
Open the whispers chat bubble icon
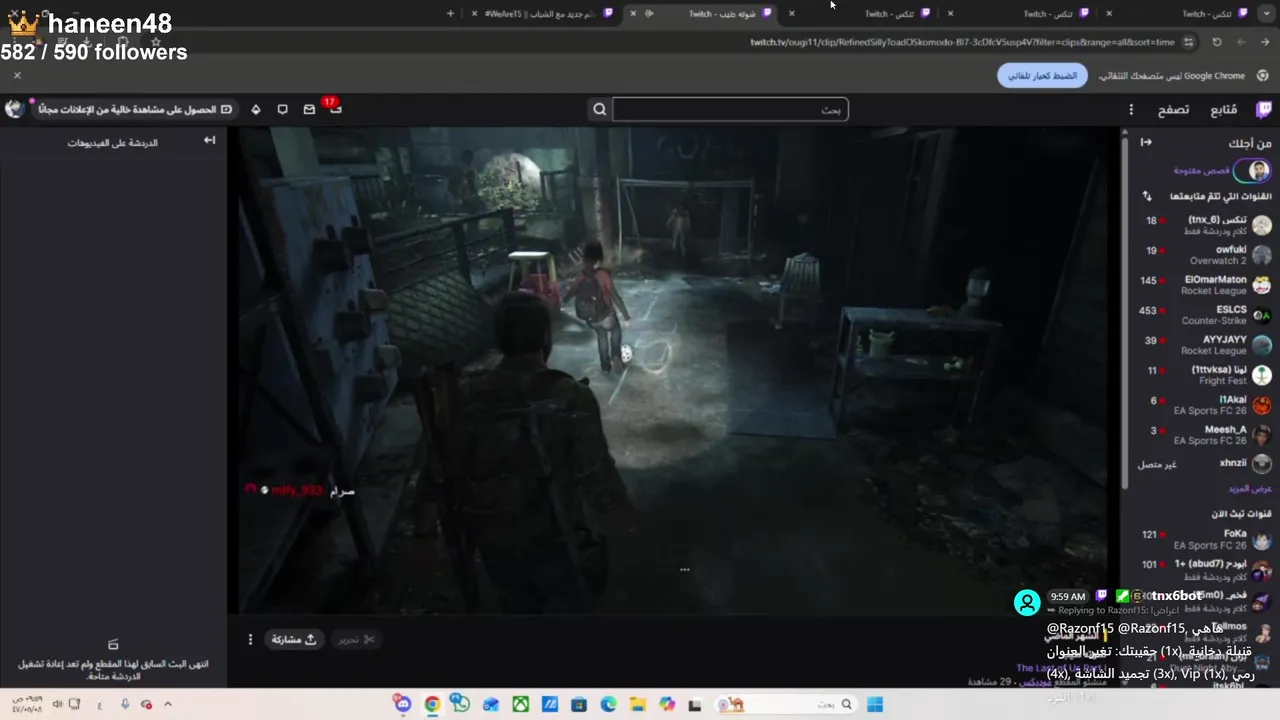(282, 109)
